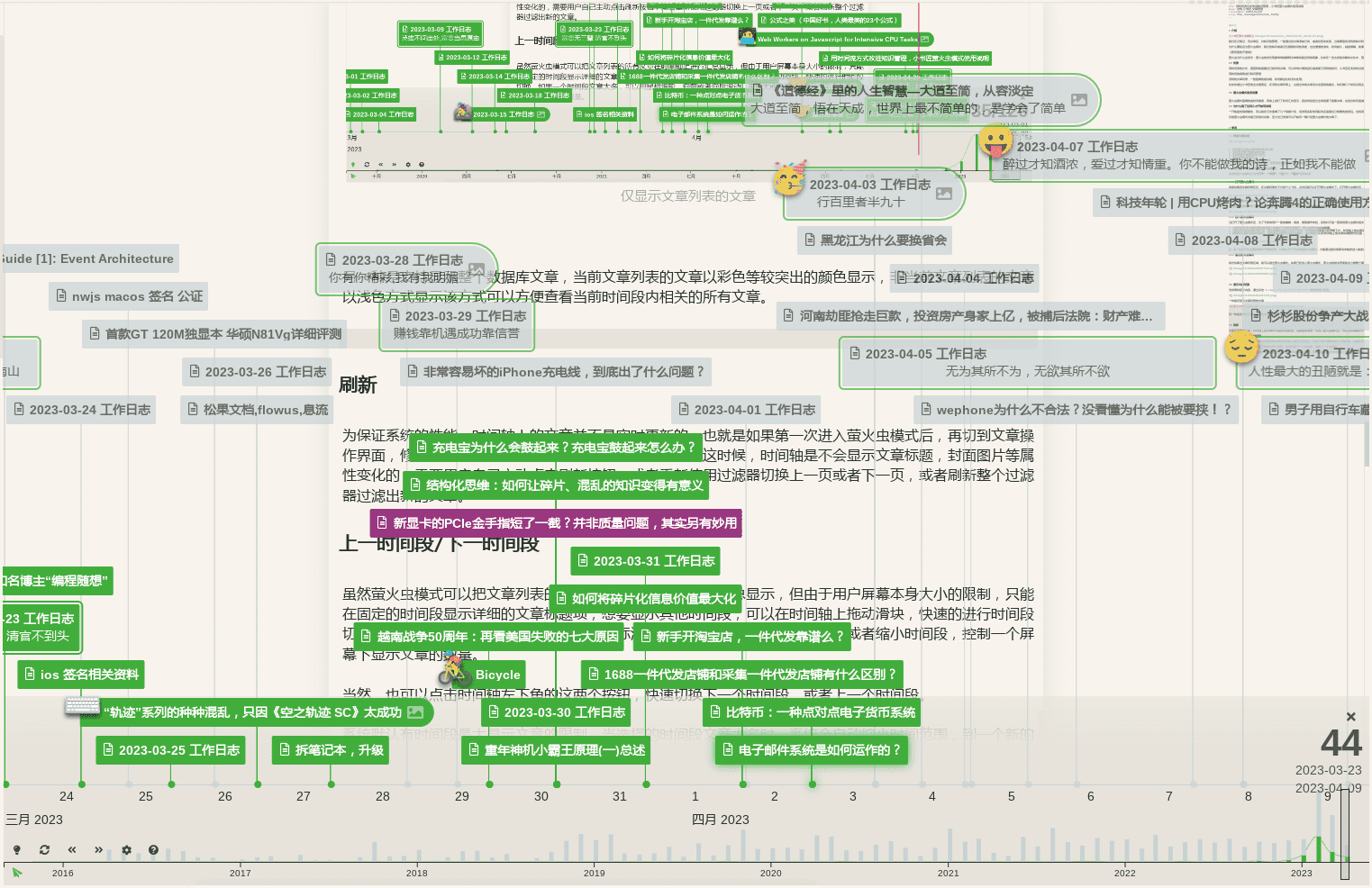Click the "三月 2023" month label

click(34, 820)
